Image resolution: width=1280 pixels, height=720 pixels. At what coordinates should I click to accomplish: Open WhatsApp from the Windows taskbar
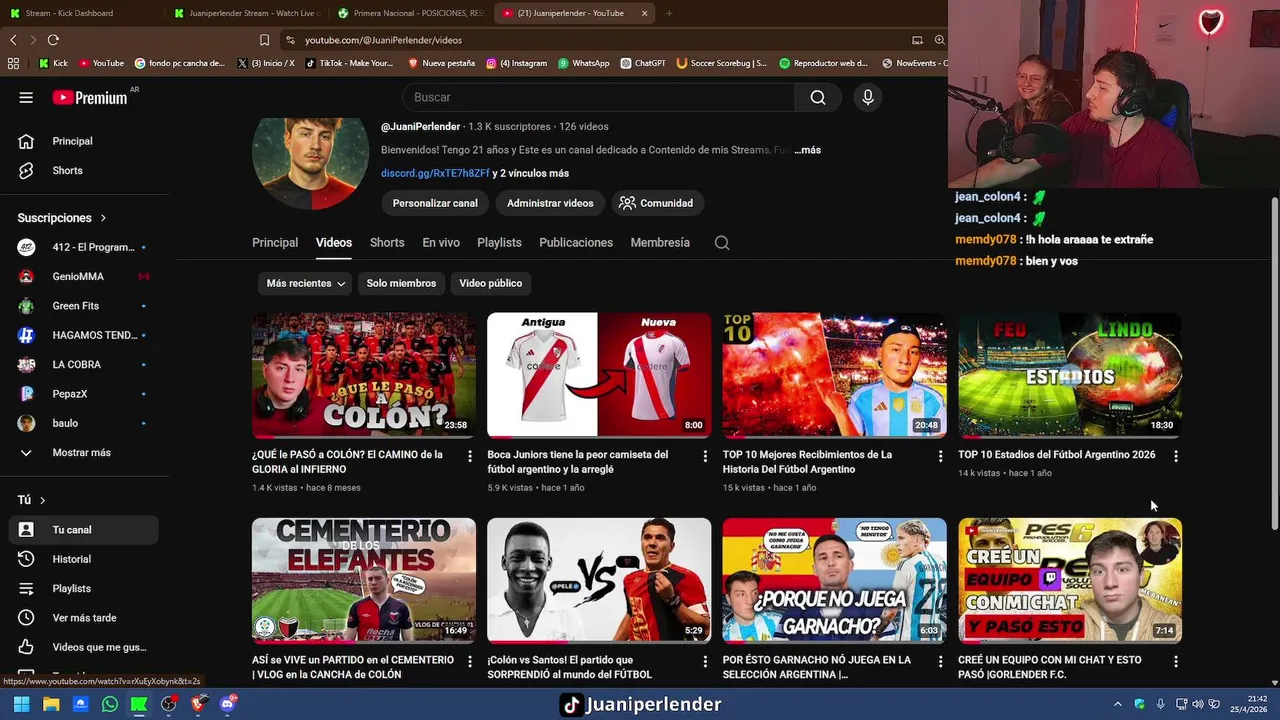click(110, 704)
